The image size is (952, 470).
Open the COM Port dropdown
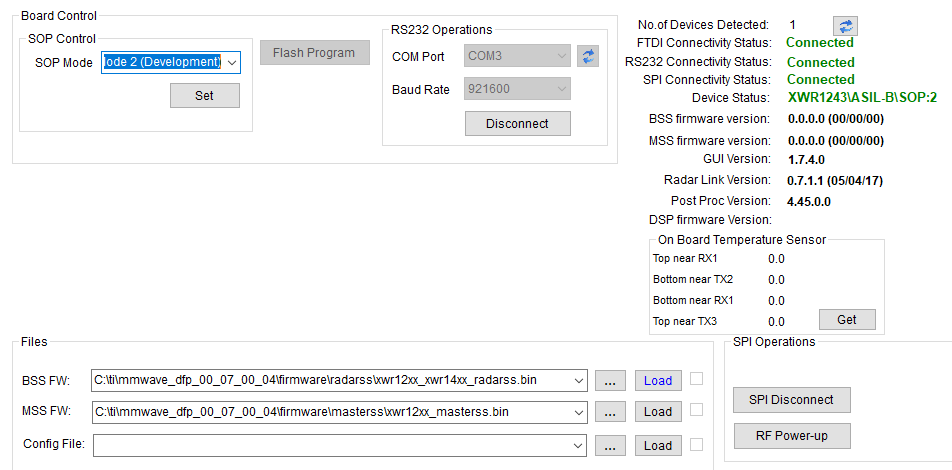click(561, 56)
